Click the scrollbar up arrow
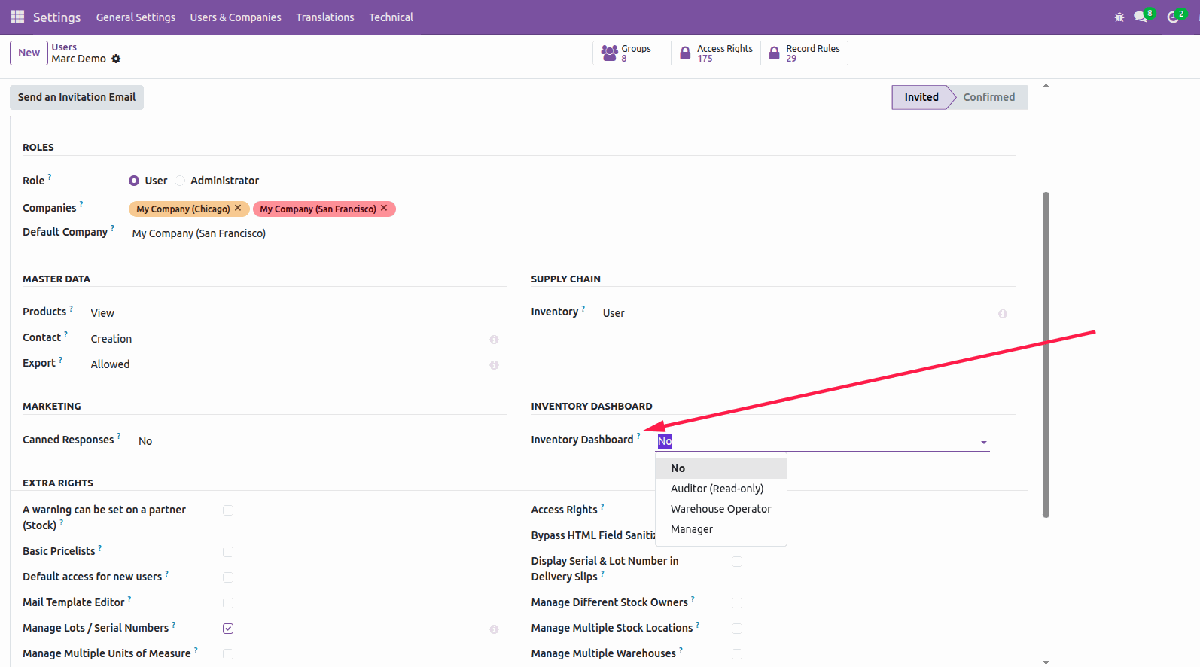Image resolution: width=1200 pixels, height=667 pixels. coord(1046,86)
